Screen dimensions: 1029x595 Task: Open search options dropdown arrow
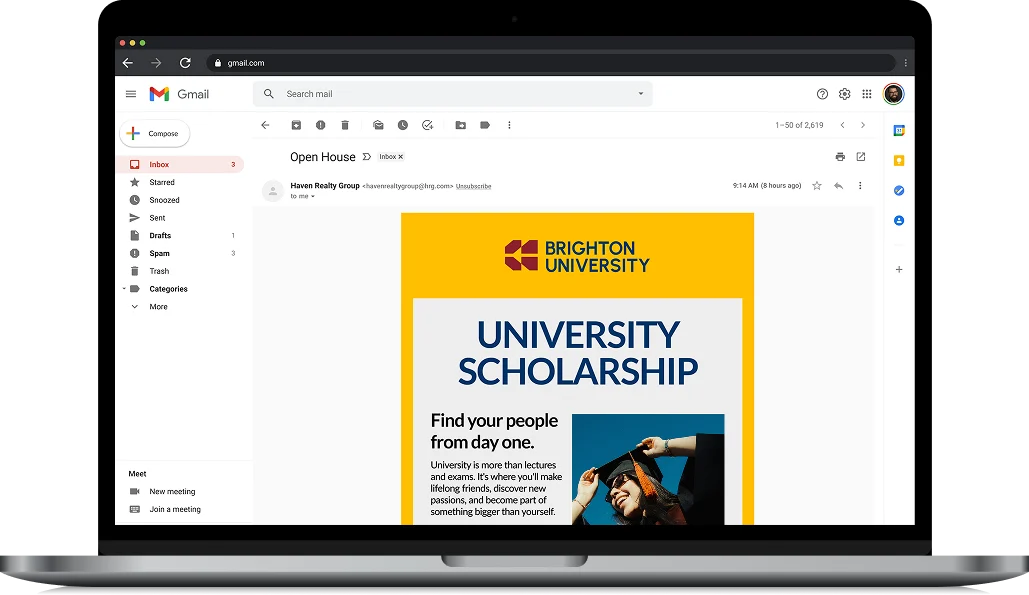[x=640, y=94]
